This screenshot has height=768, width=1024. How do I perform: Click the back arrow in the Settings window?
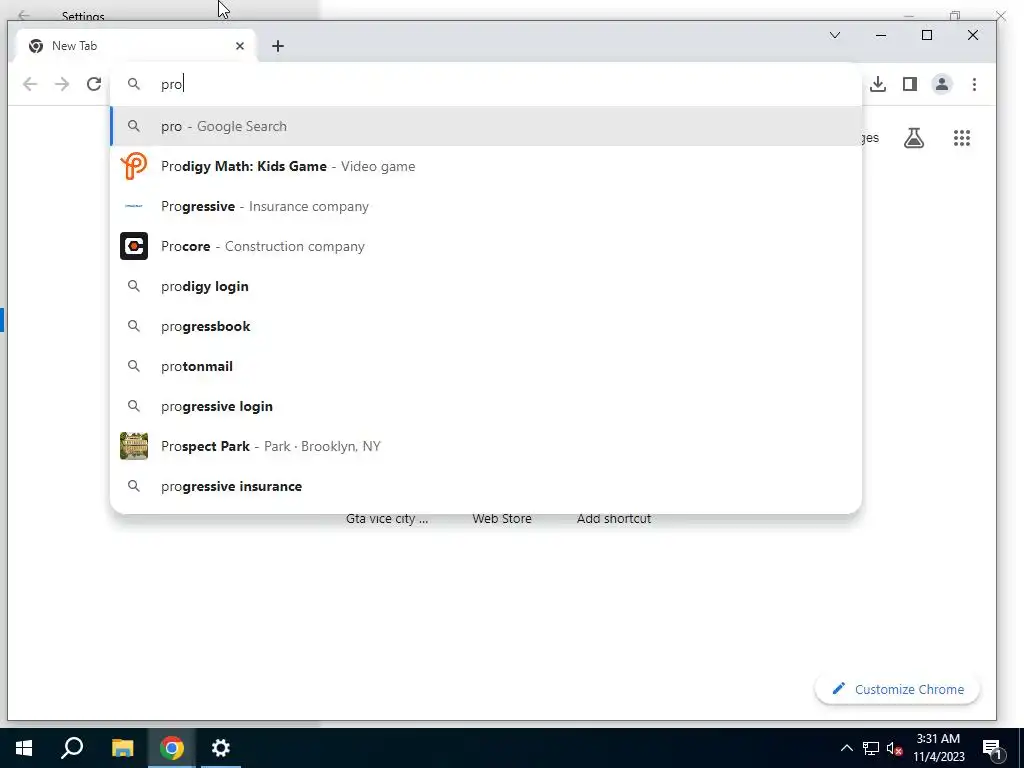(24, 14)
